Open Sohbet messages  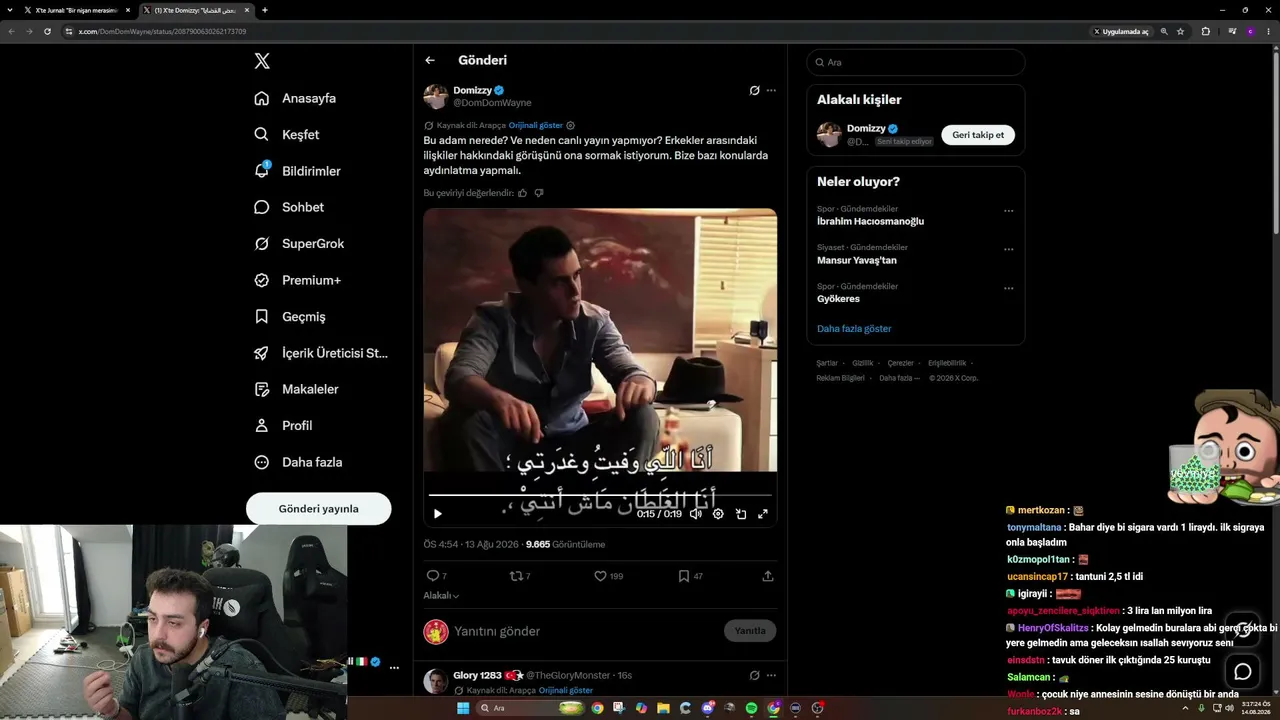click(x=289, y=207)
